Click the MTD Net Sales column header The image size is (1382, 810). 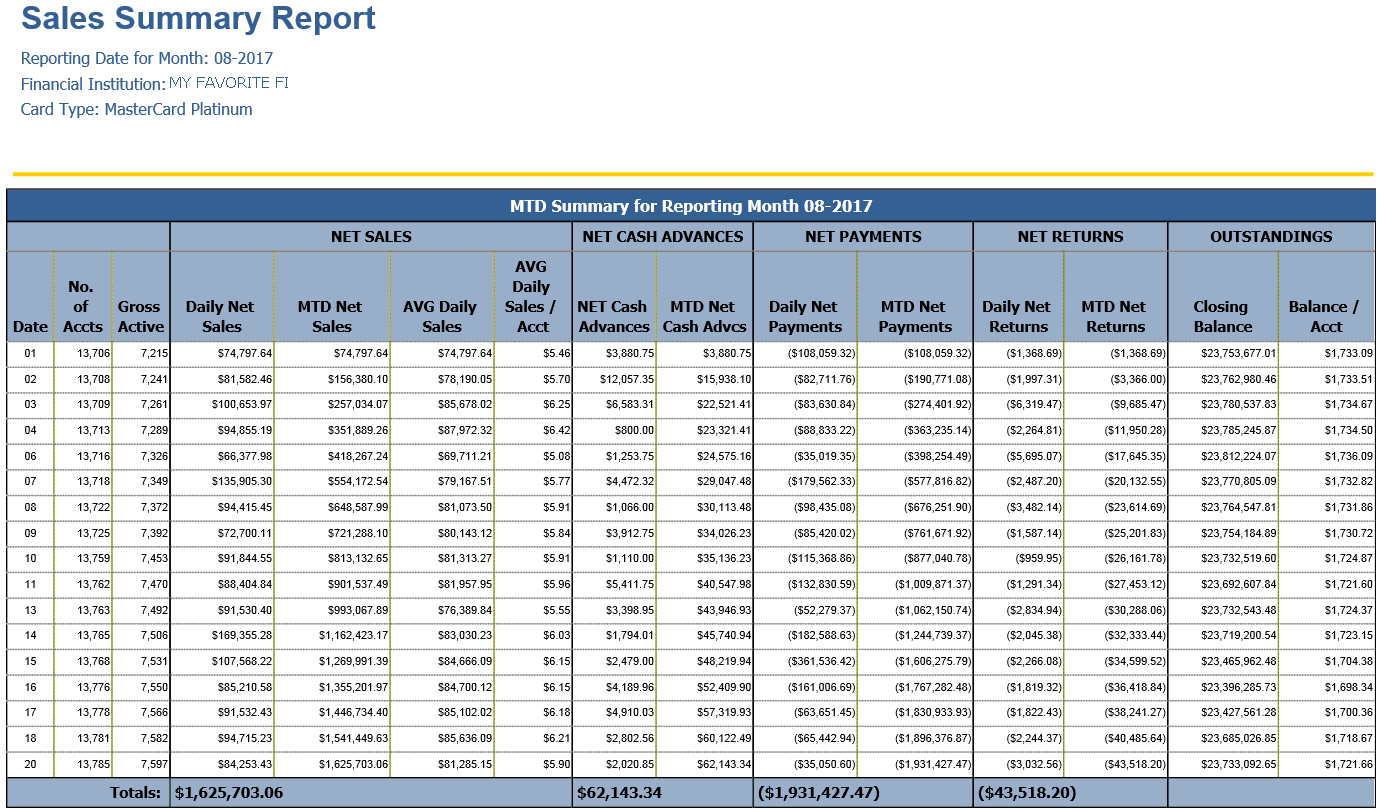[332, 296]
